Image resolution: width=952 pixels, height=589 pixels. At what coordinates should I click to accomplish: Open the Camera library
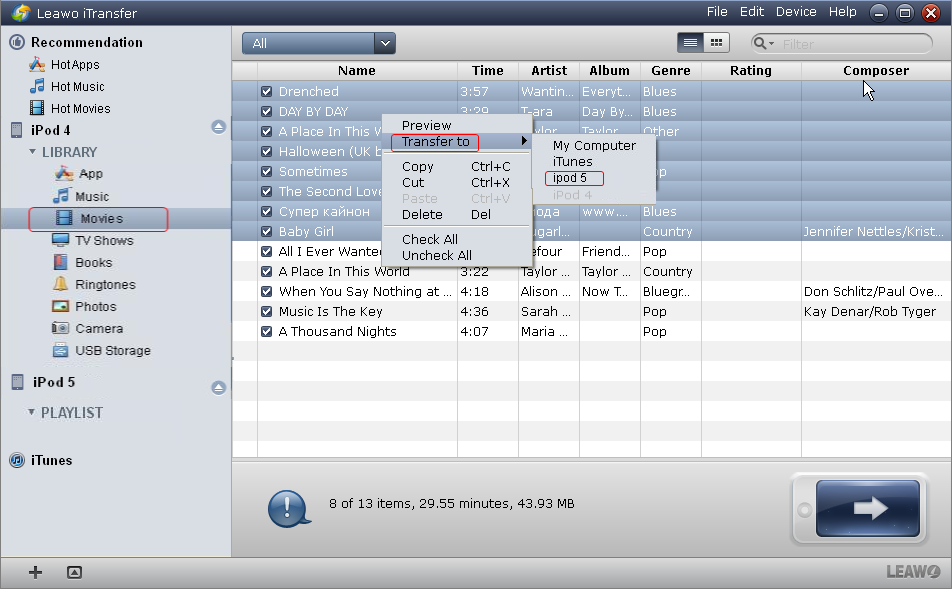tap(87, 328)
